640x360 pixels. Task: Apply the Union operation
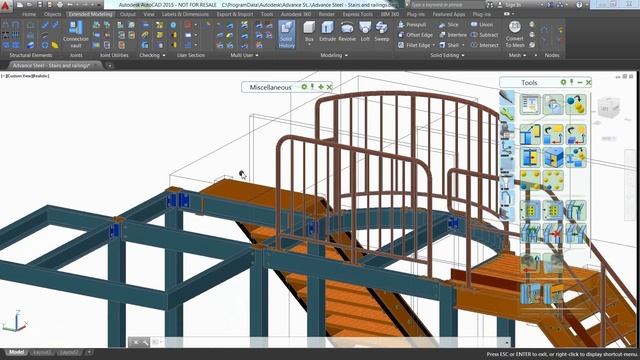pyautogui.click(x=482, y=24)
